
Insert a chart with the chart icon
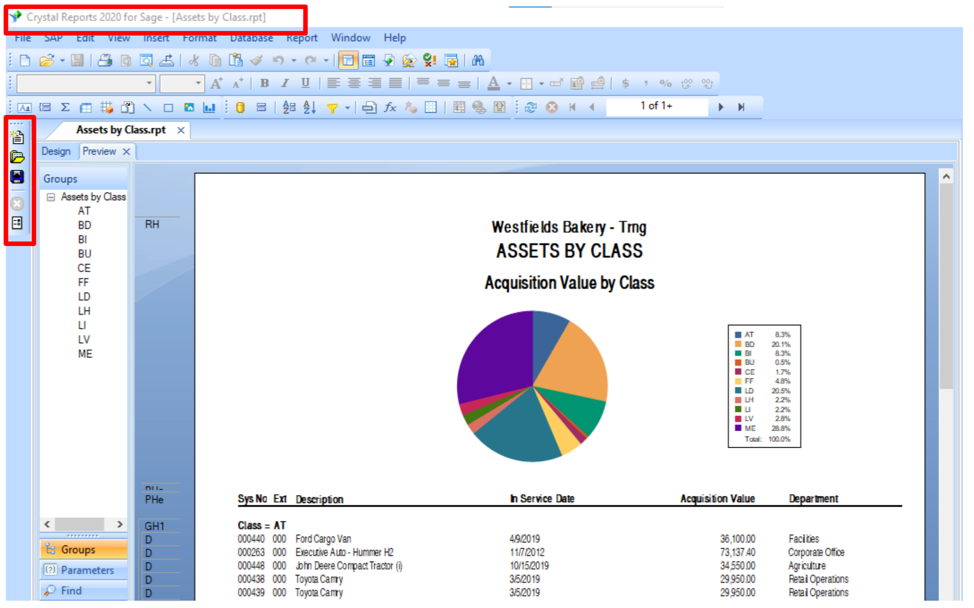[209, 107]
